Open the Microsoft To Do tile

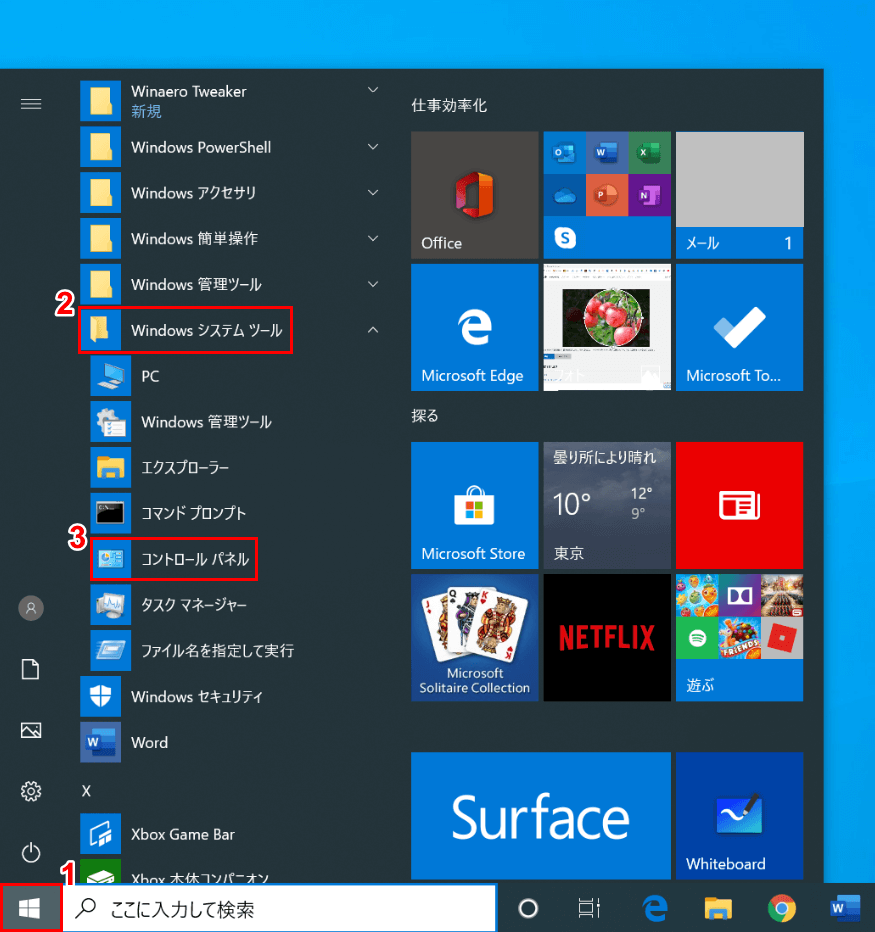click(x=739, y=328)
